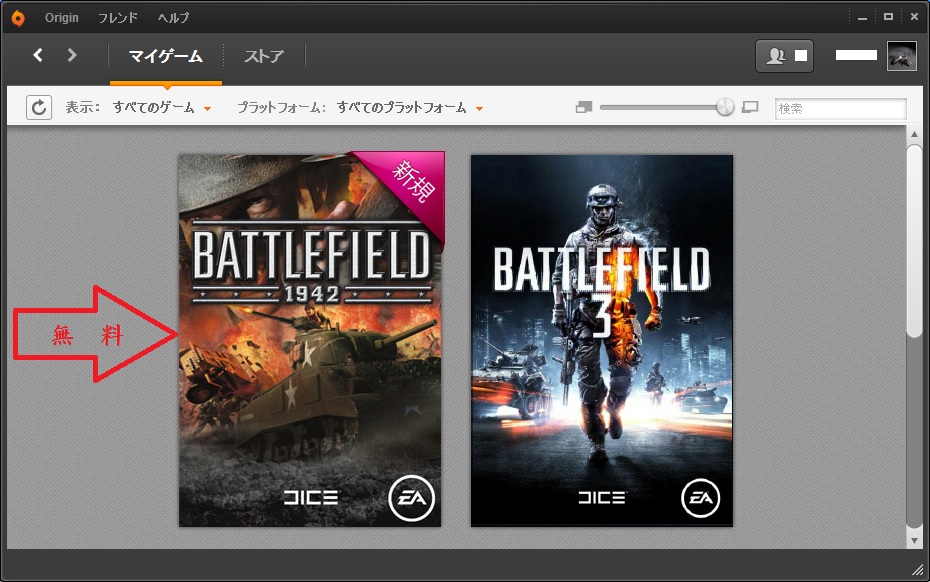Switch to the ストア tab

coord(264,56)
